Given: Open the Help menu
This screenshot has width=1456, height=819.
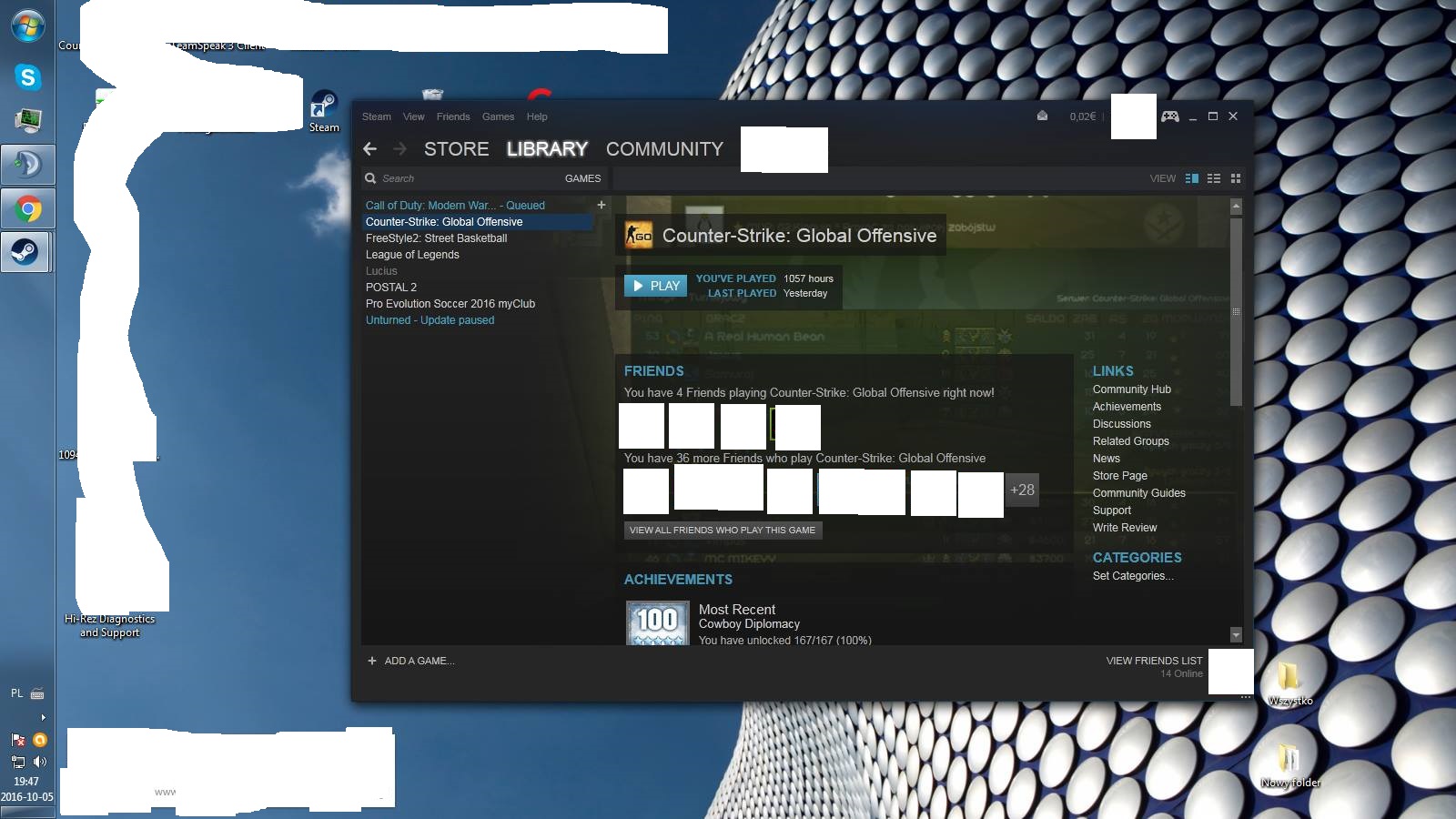Looking at the screenshot, I should pos(537,116).
